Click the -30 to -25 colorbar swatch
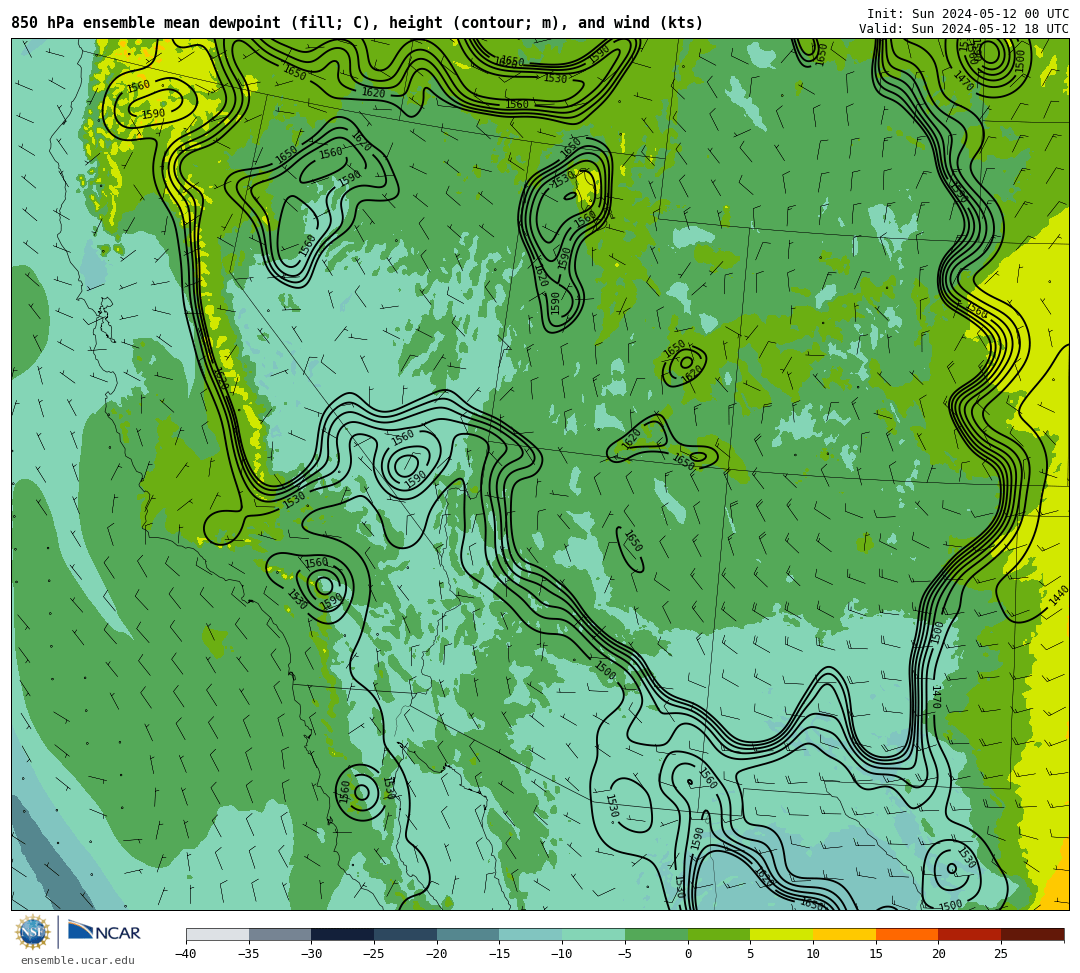This screenshot has height=973, width=1080. point(343,934)
